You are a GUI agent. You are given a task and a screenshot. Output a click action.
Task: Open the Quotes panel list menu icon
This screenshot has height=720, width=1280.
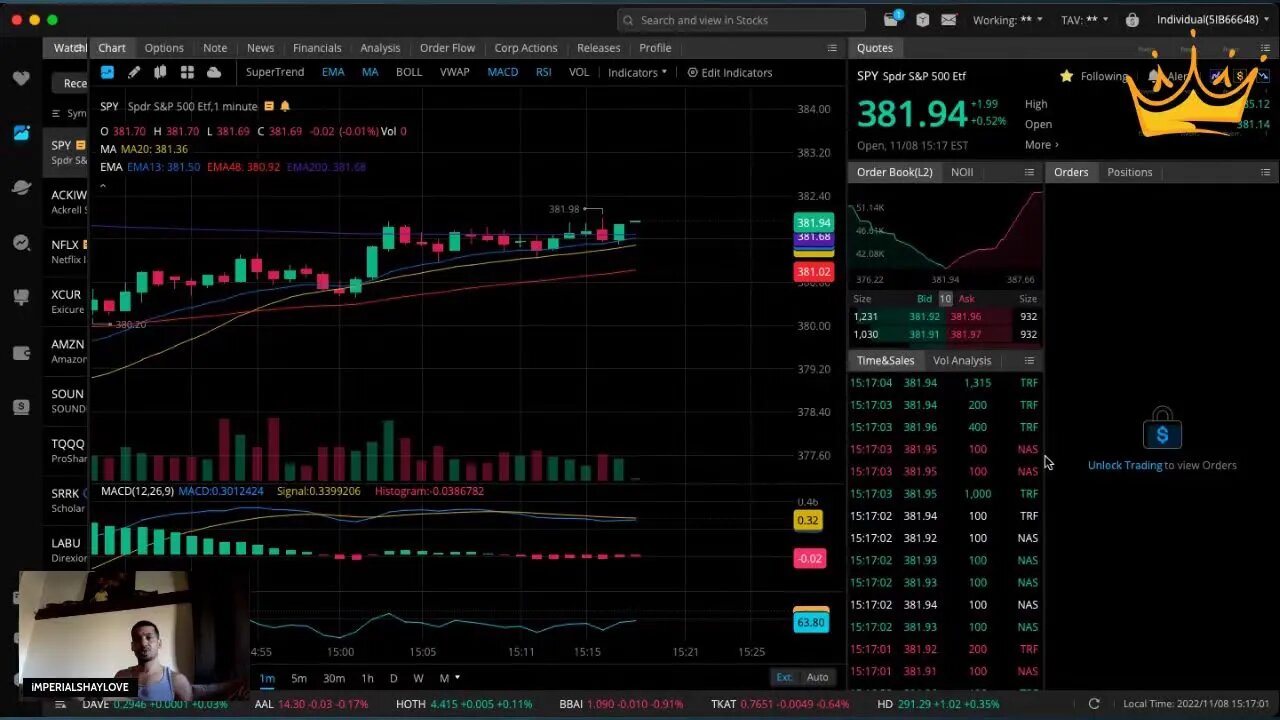pos(1265,48)
